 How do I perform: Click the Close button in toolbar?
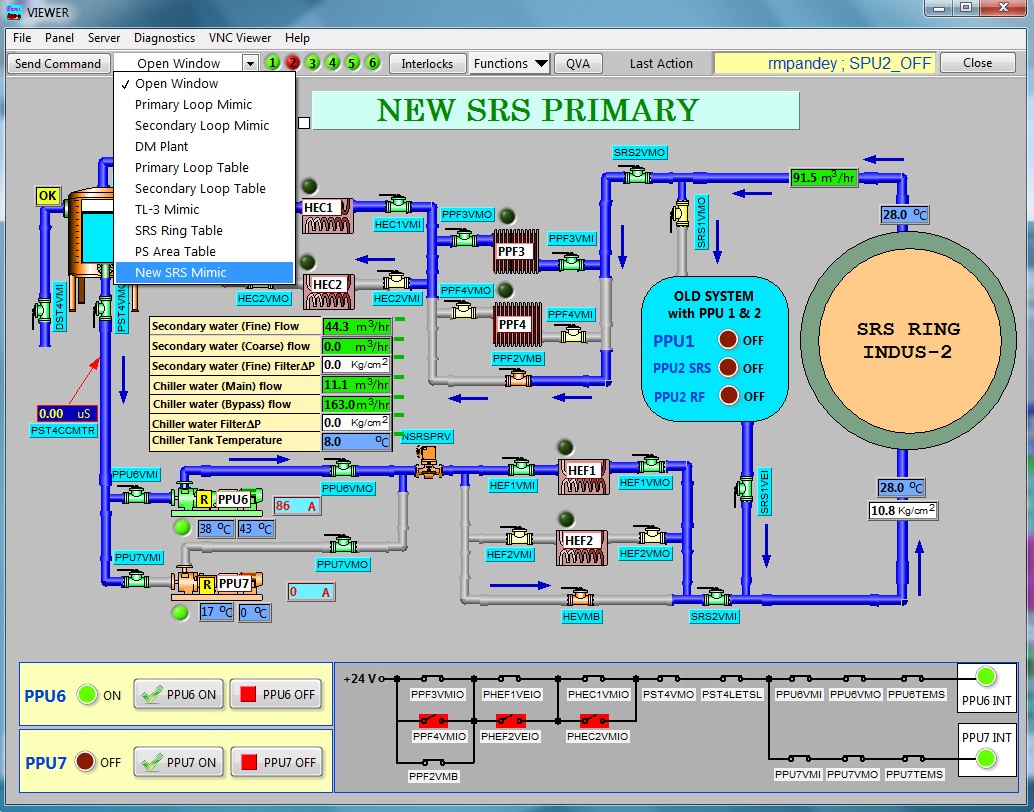point(977,63)
